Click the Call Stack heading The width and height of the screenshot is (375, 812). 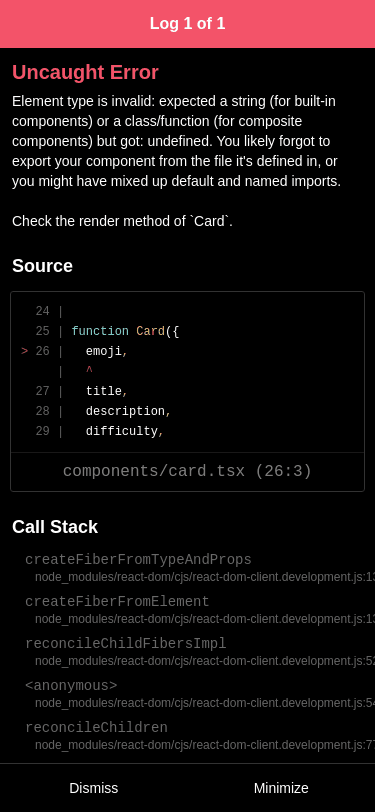(55, 527)
